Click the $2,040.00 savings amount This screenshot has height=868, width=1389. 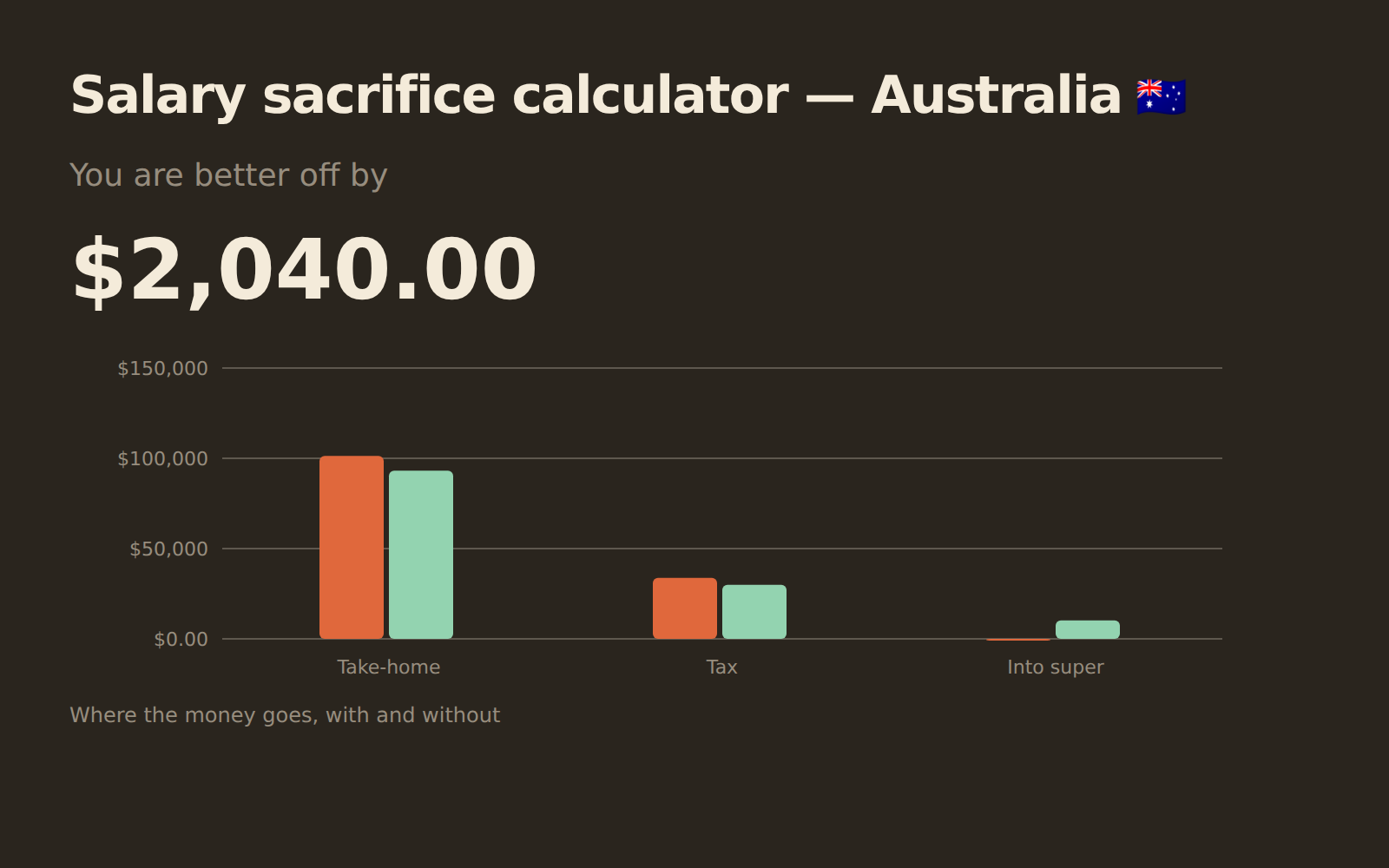point(304,272)
